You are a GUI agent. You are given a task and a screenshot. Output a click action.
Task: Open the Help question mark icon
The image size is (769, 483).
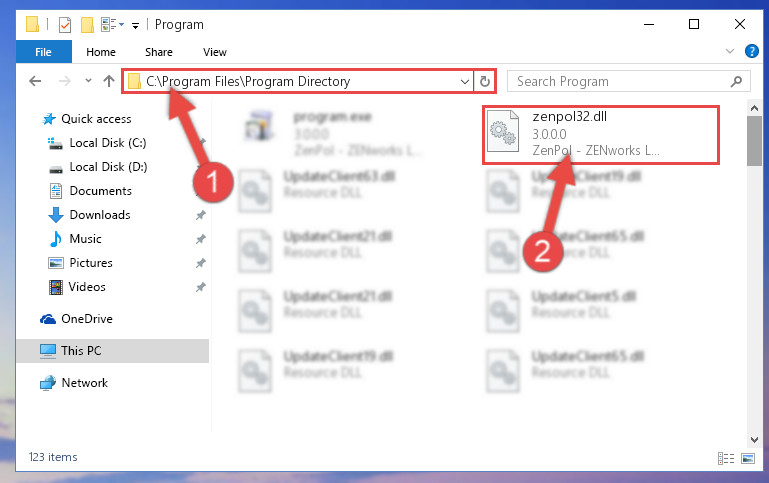coord(751,51)
